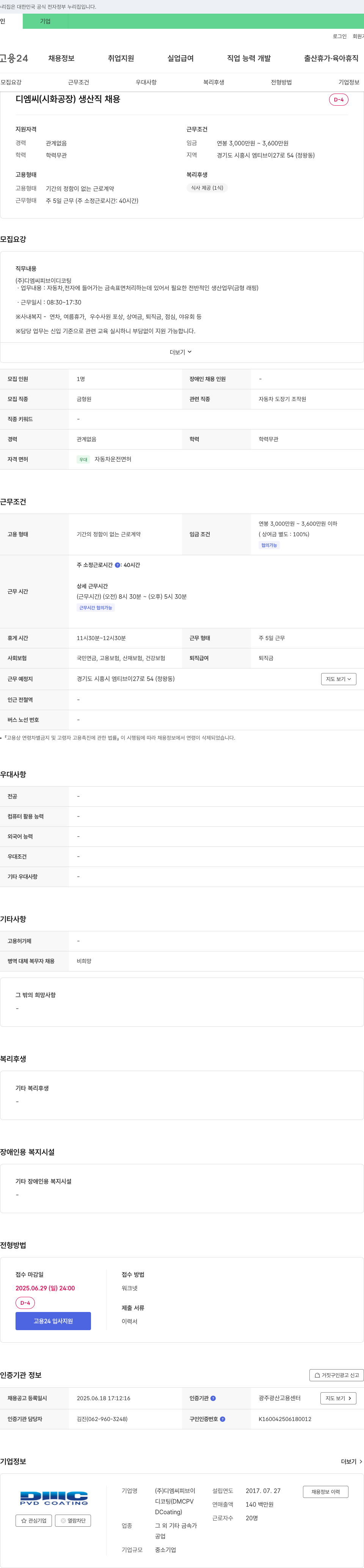The image size is (364, 1568).
Task: Click 11시30분~12시30분 break time value
Action: pos(101,638)
